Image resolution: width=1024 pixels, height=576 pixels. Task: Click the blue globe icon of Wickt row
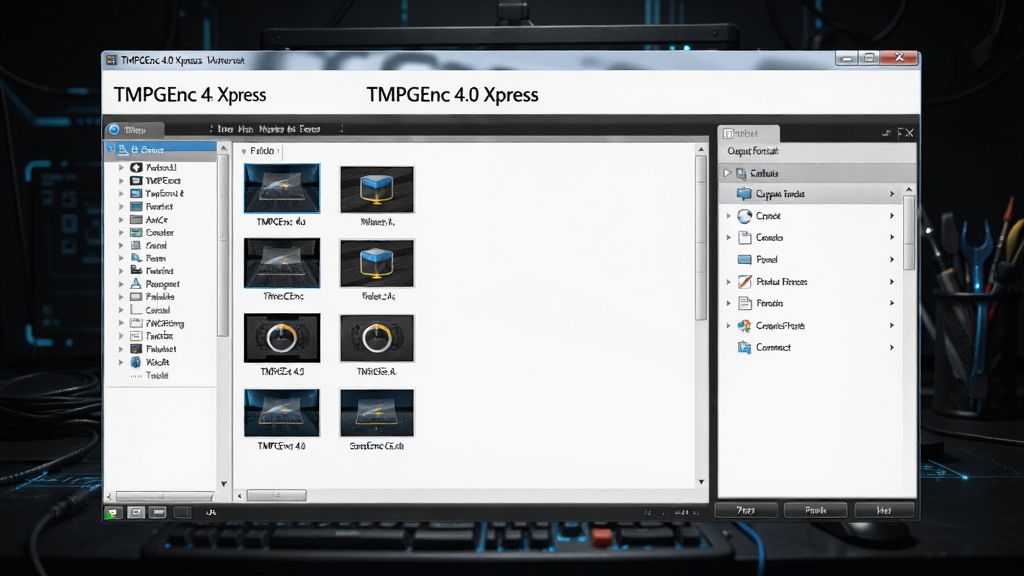136,362
